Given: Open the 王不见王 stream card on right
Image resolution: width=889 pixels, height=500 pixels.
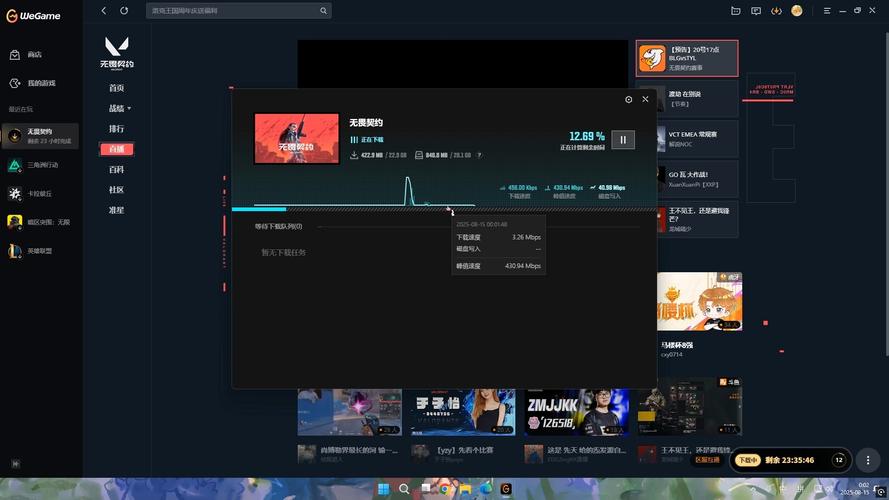Looking at the screenshot, I should [697, 219].
